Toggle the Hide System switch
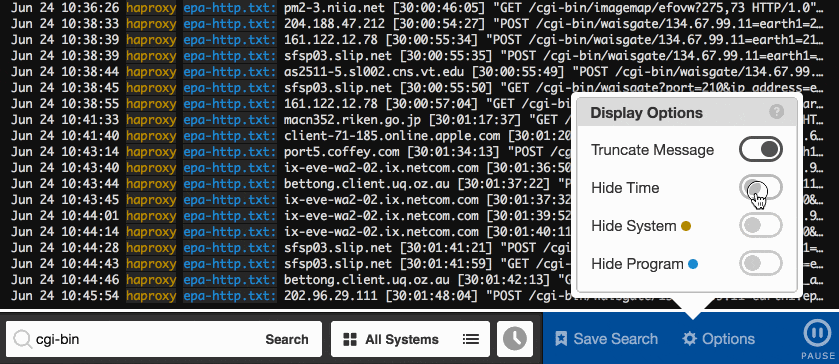Screen dimensions: 839x364 (761, 226)
